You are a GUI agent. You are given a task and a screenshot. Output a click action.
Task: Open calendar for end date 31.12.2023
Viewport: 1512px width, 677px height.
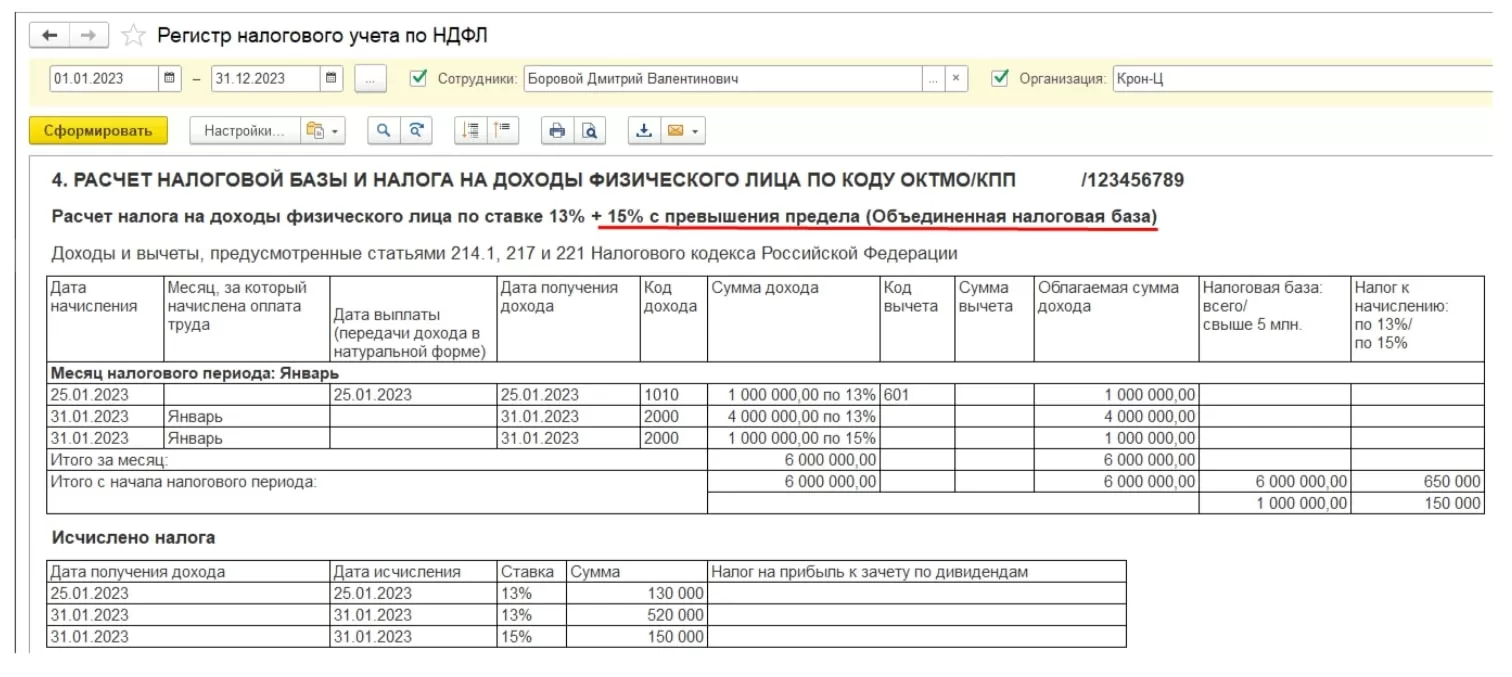pyautogui.click(x=333, y=78)
